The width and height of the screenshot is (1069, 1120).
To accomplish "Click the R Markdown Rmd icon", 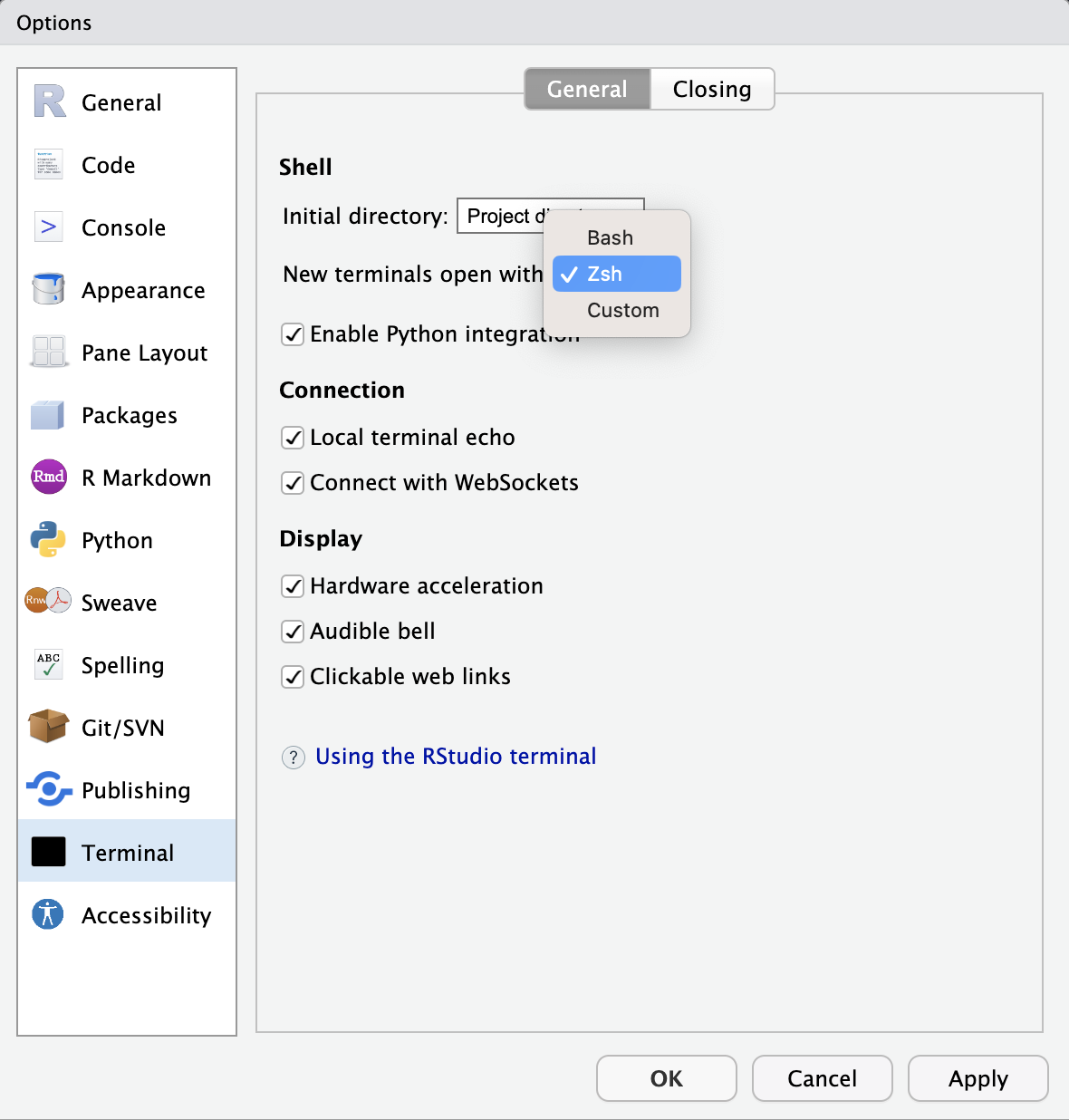I will [x=47, y=477].
